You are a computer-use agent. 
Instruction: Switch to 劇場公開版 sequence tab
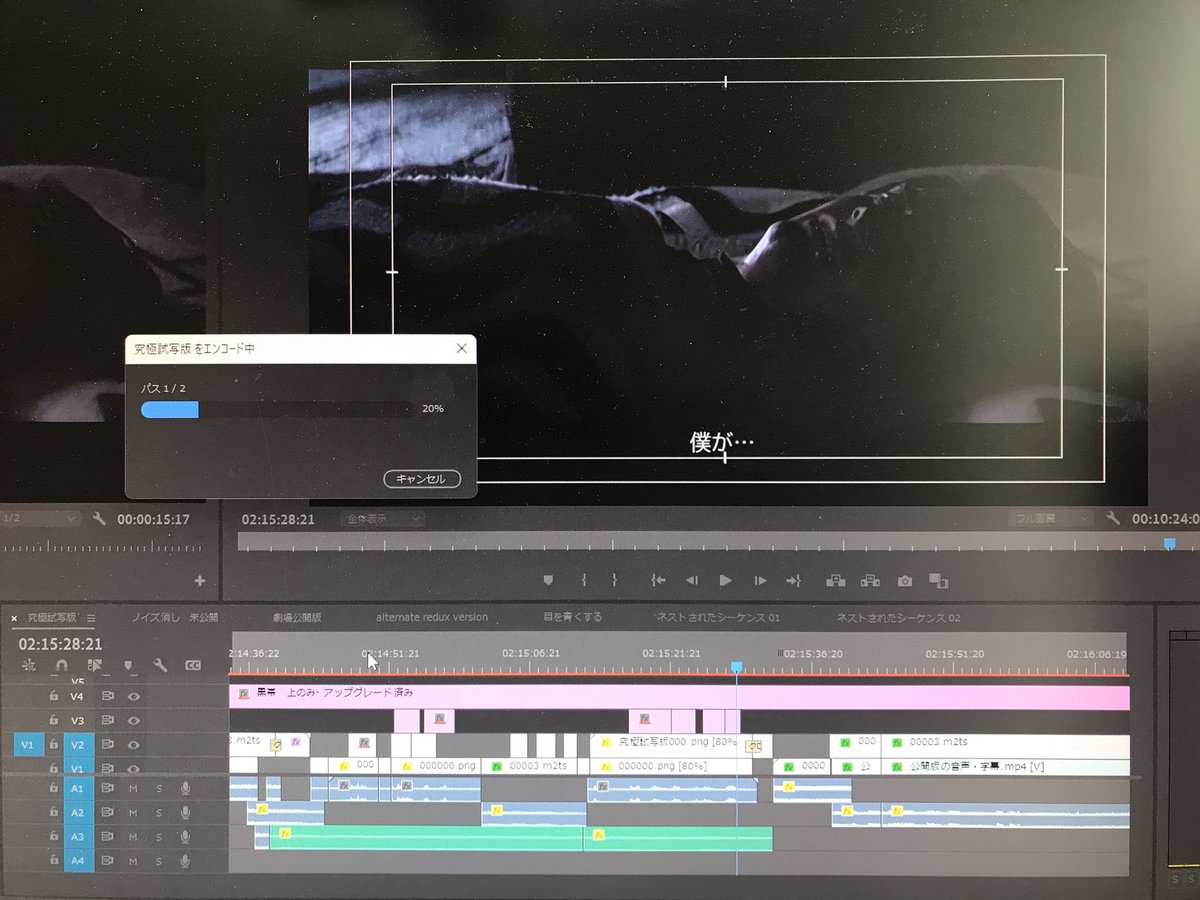coord(297,617)
